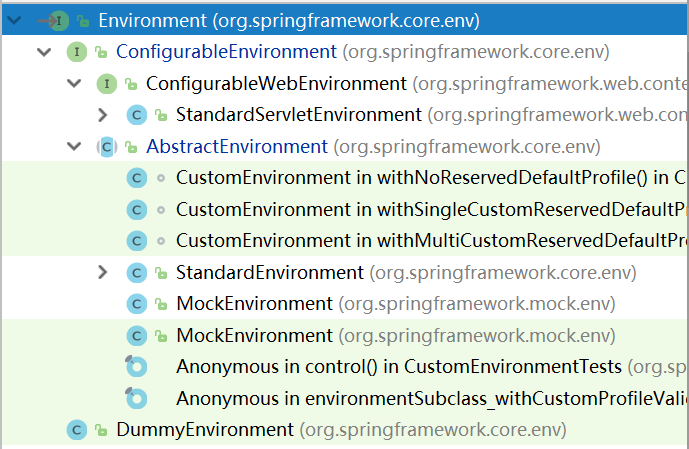Click package-local dot icon of withNoReservedDefaultProfile row
689x449 pixels.
coord(161,178)
